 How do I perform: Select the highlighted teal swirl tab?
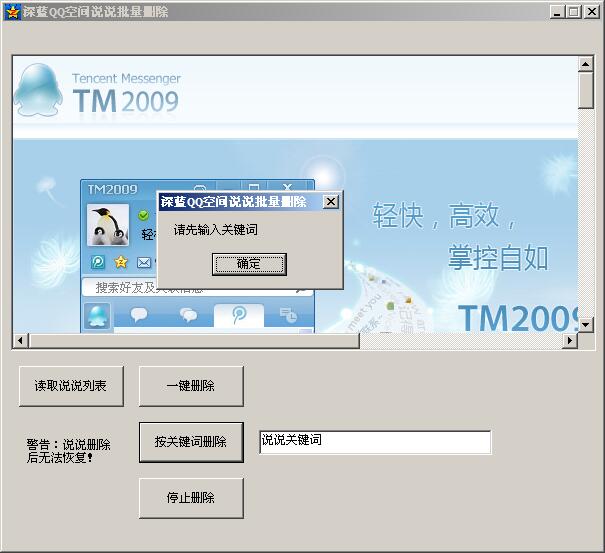point(239,315)
